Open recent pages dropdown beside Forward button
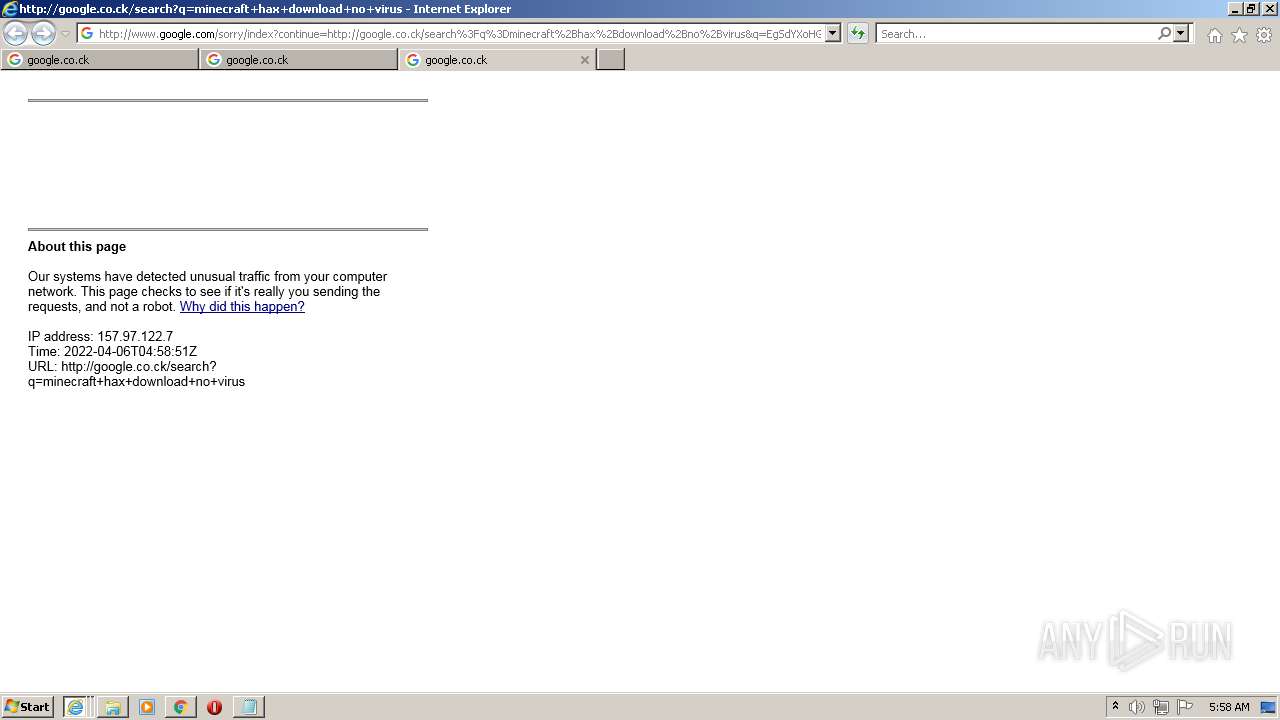 pos(65,34)
